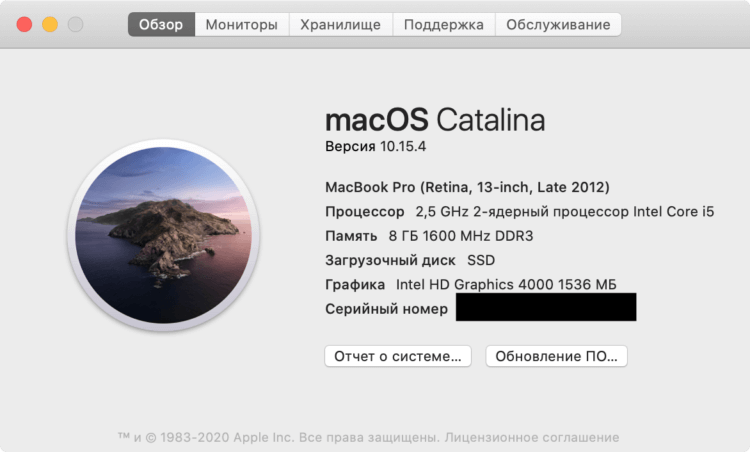Click the macOS Catalina island logo
Viewport: 750px width, 452px height.
[x=164, y=235]
